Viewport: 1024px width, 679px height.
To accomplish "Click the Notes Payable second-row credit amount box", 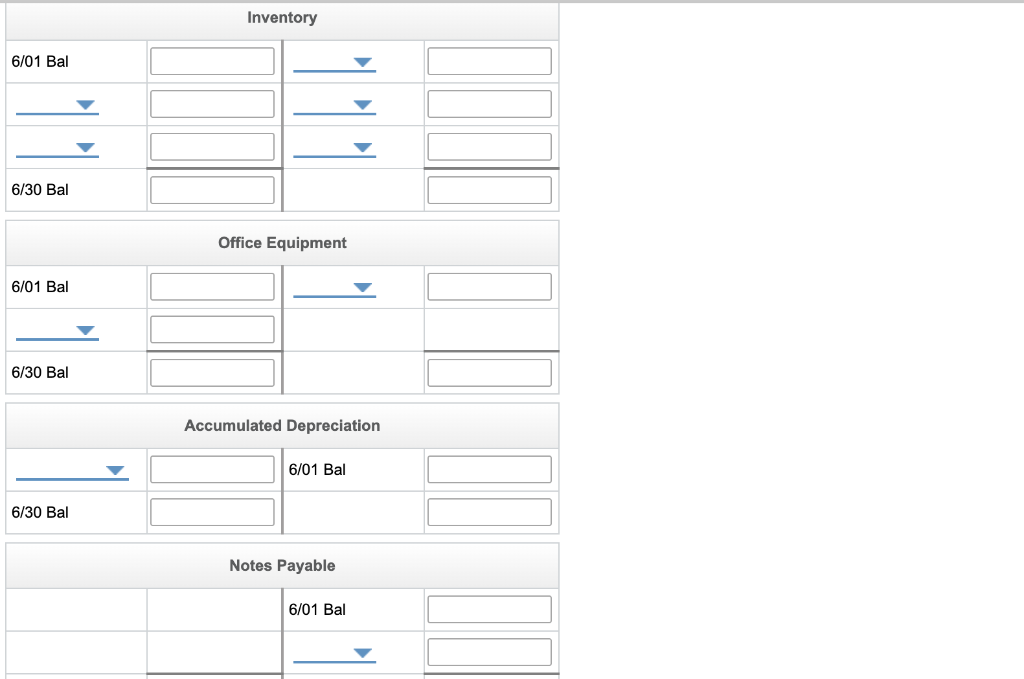I will click(489, 651).
